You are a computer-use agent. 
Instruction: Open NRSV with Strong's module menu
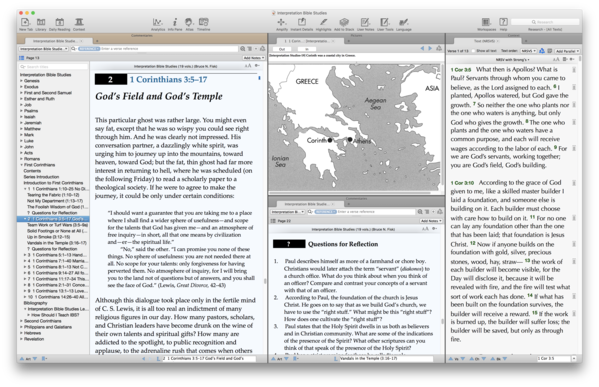pyautogui.click(x=512, y=60)
